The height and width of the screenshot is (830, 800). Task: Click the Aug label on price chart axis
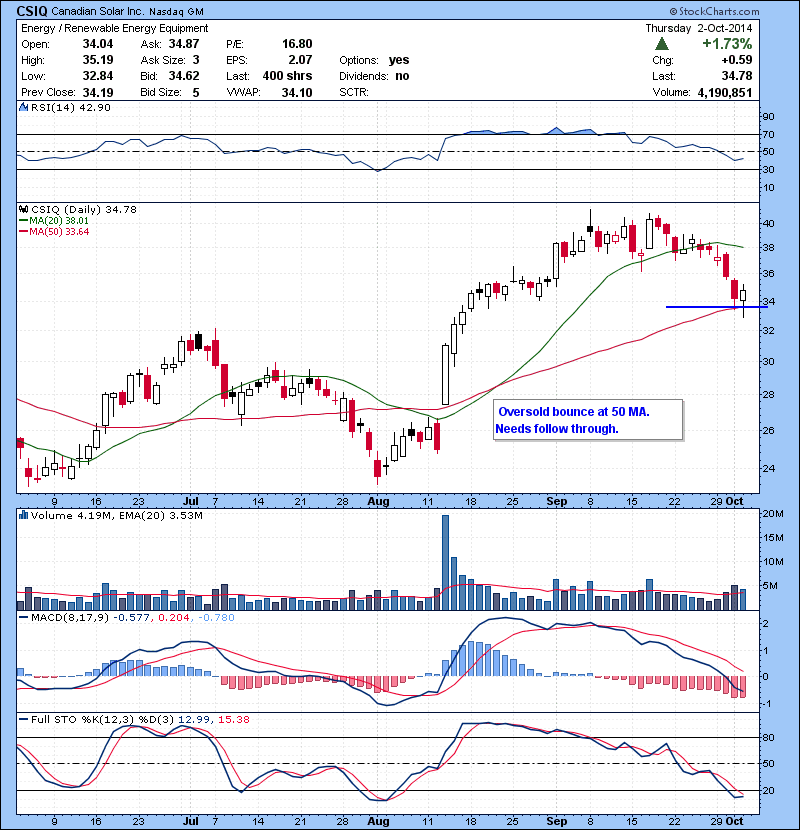(378, 501)
